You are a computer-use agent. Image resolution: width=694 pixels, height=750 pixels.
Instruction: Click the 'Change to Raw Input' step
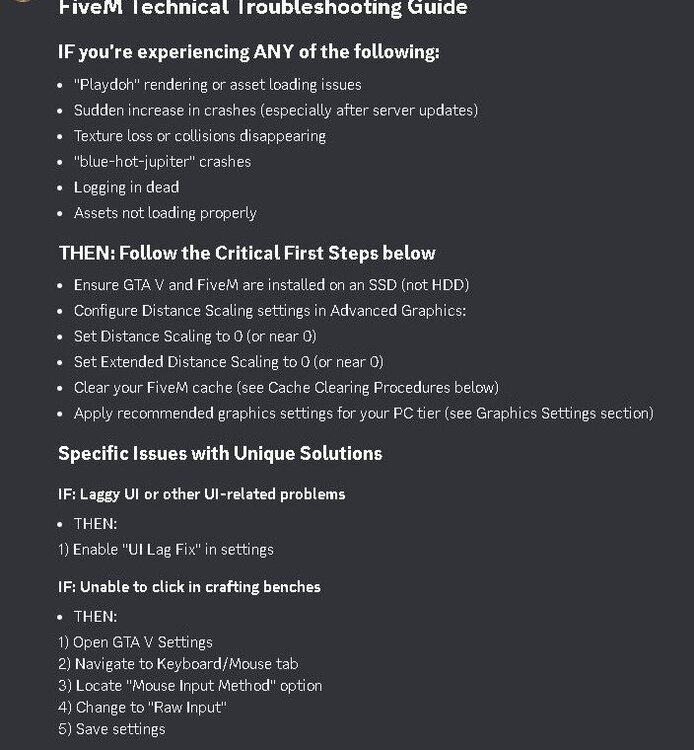point(143,707)
